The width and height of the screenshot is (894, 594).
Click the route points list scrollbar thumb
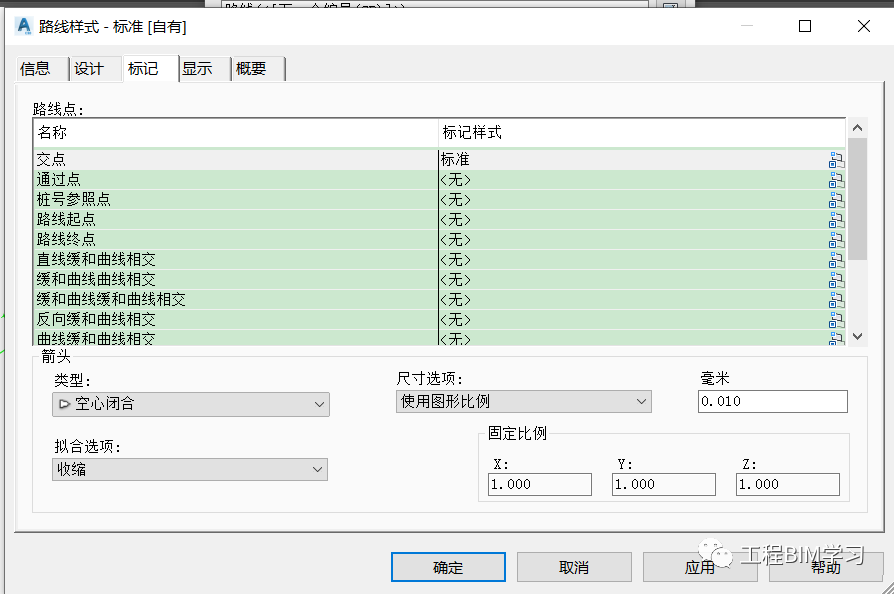(x=857, y=198)
